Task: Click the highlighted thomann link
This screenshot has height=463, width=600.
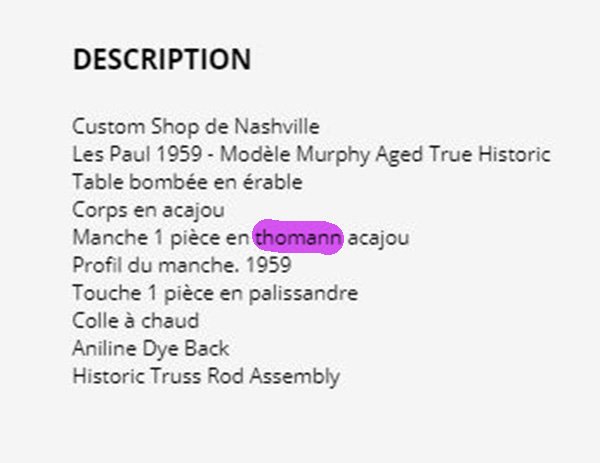Action: pyautogui.click(x=298, y=238)
